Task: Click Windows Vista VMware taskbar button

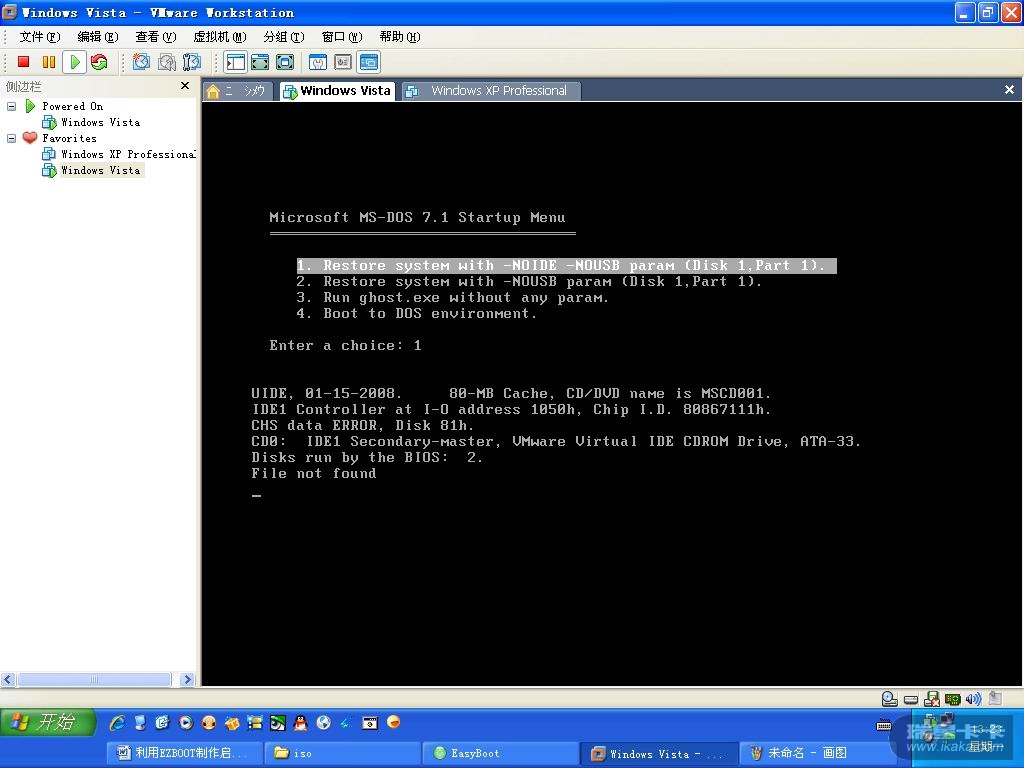Action: 659,753
